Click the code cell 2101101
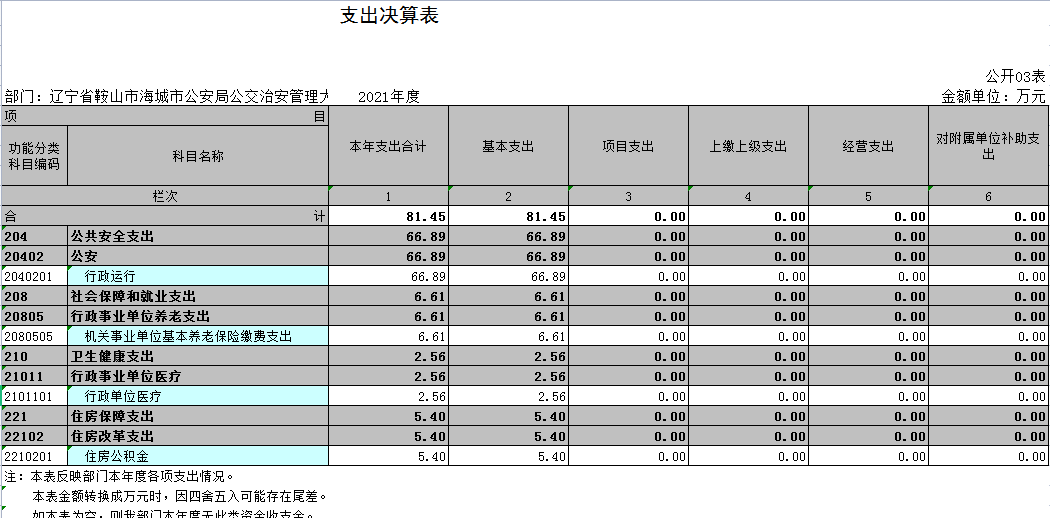Screen dimensions: 1050x518 pyautogui.click(x=34, y=397)
